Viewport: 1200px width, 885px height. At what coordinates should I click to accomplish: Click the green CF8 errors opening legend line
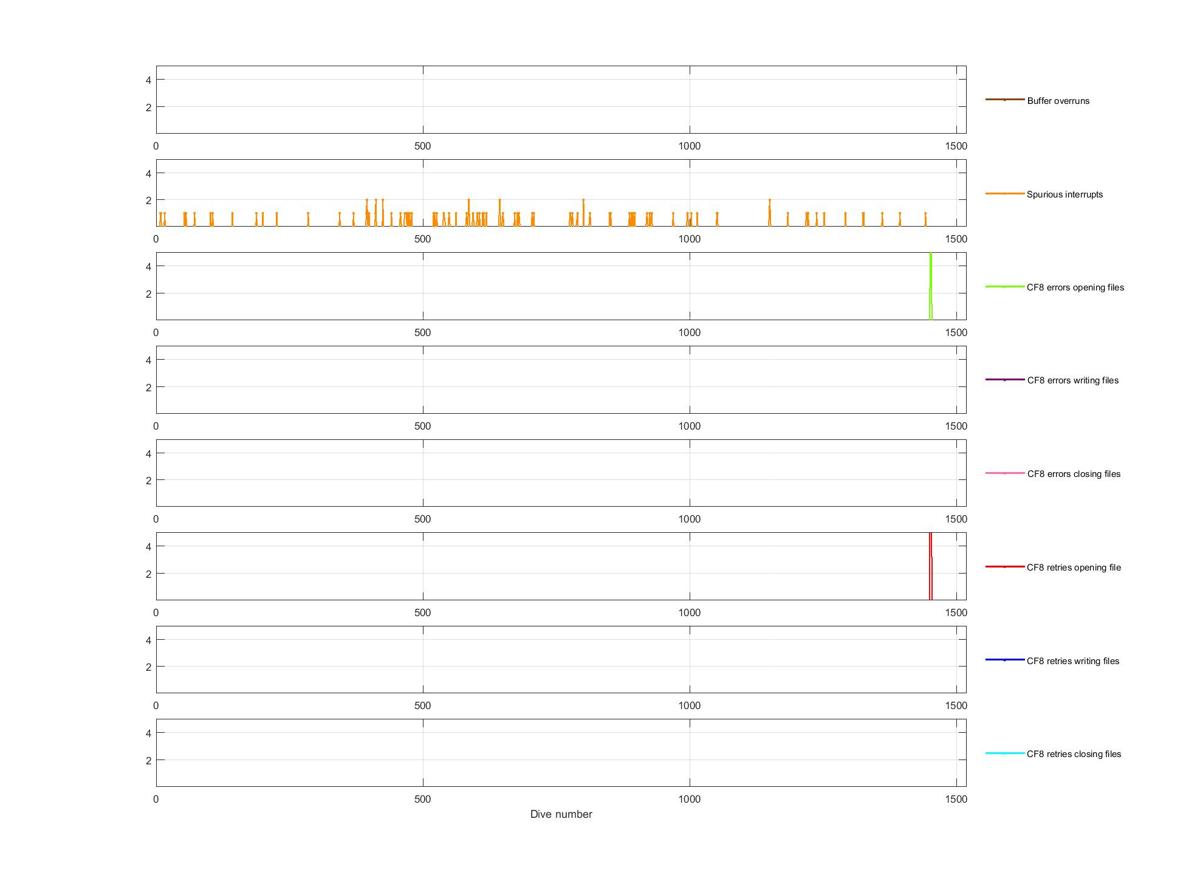click(x=1005, y=287)
